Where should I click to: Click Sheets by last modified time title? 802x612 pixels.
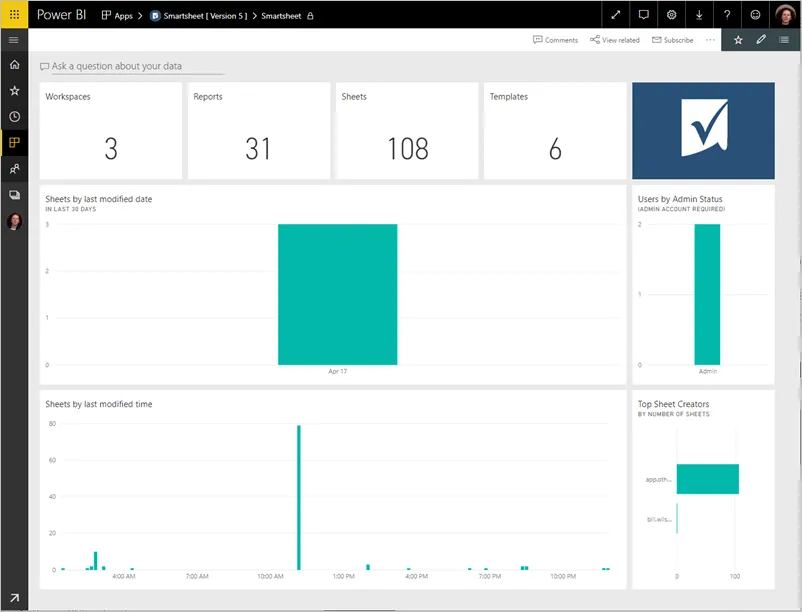(98, 404)
